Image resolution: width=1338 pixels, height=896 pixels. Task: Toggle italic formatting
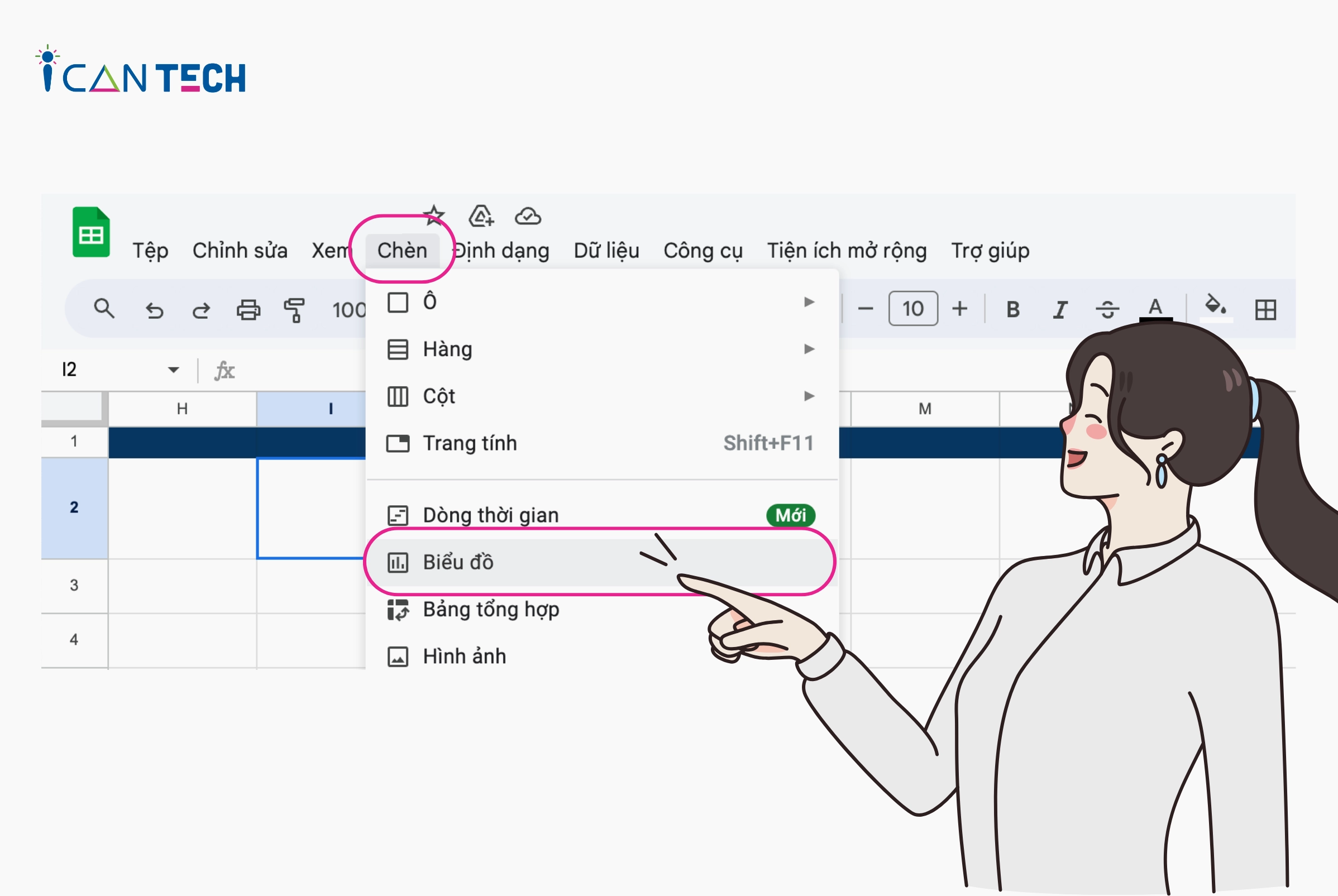tap(1060, 309)
